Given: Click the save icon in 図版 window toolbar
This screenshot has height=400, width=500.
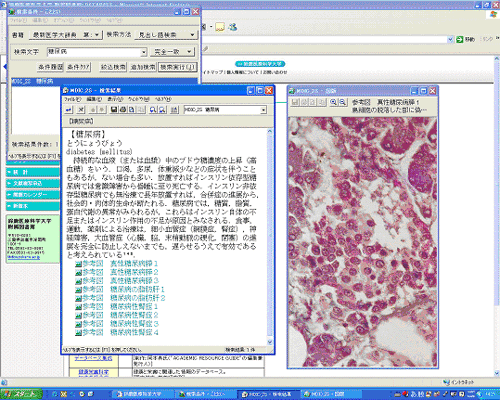Looking at the screenshot, I should [x=295, y=102].
